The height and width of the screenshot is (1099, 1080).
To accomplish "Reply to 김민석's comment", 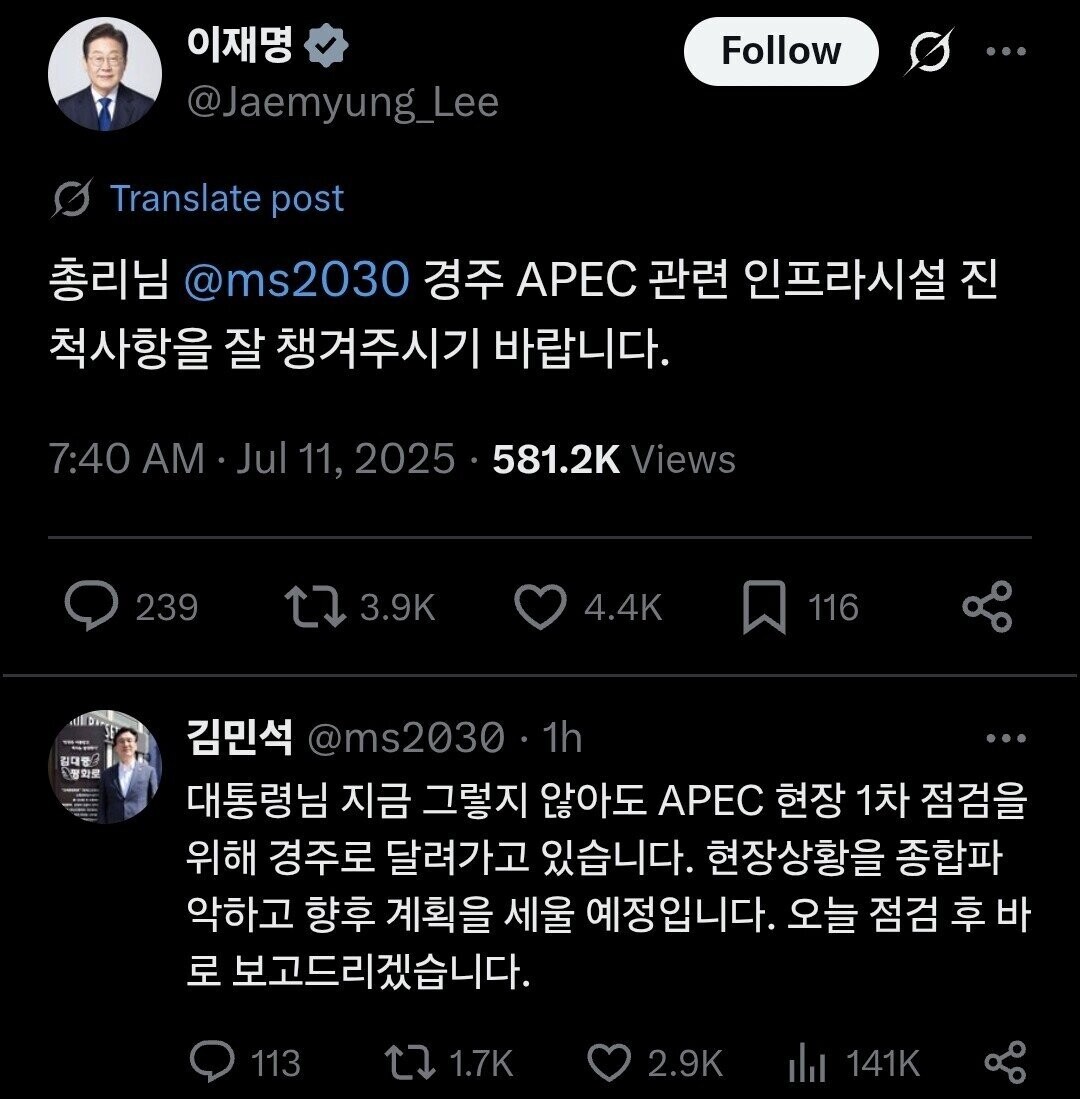I will click(211, 1062).
